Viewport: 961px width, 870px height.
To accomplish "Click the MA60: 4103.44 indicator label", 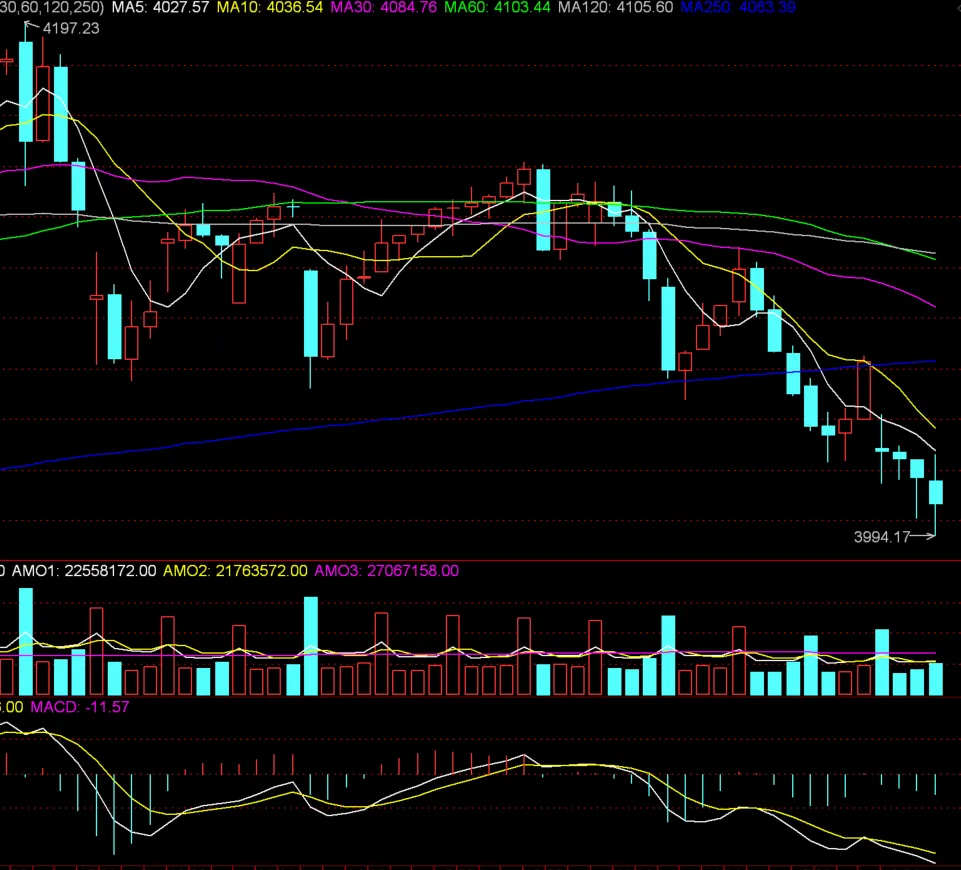I will tap(497, 7).
